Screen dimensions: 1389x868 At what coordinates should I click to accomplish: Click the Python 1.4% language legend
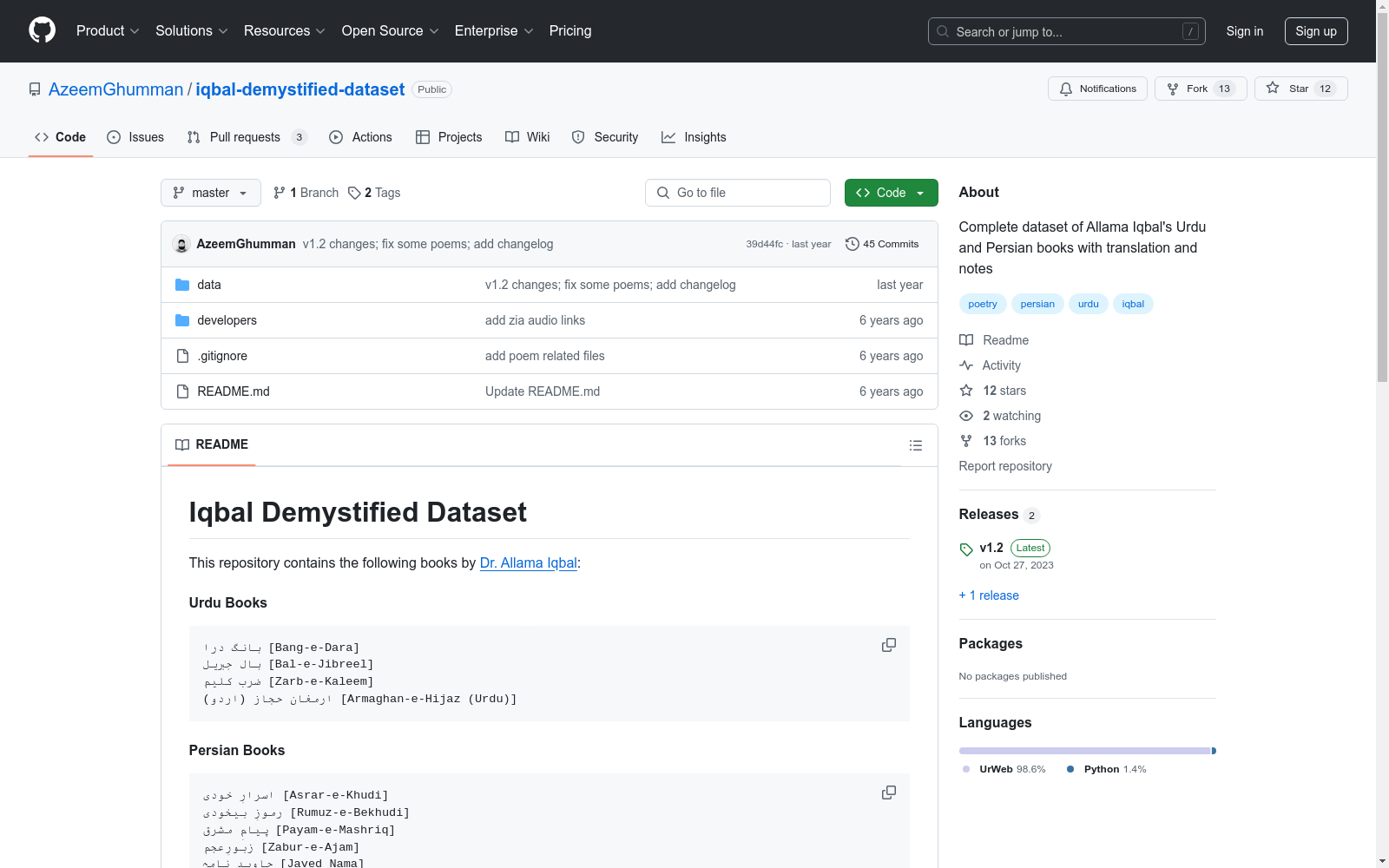1106,769
